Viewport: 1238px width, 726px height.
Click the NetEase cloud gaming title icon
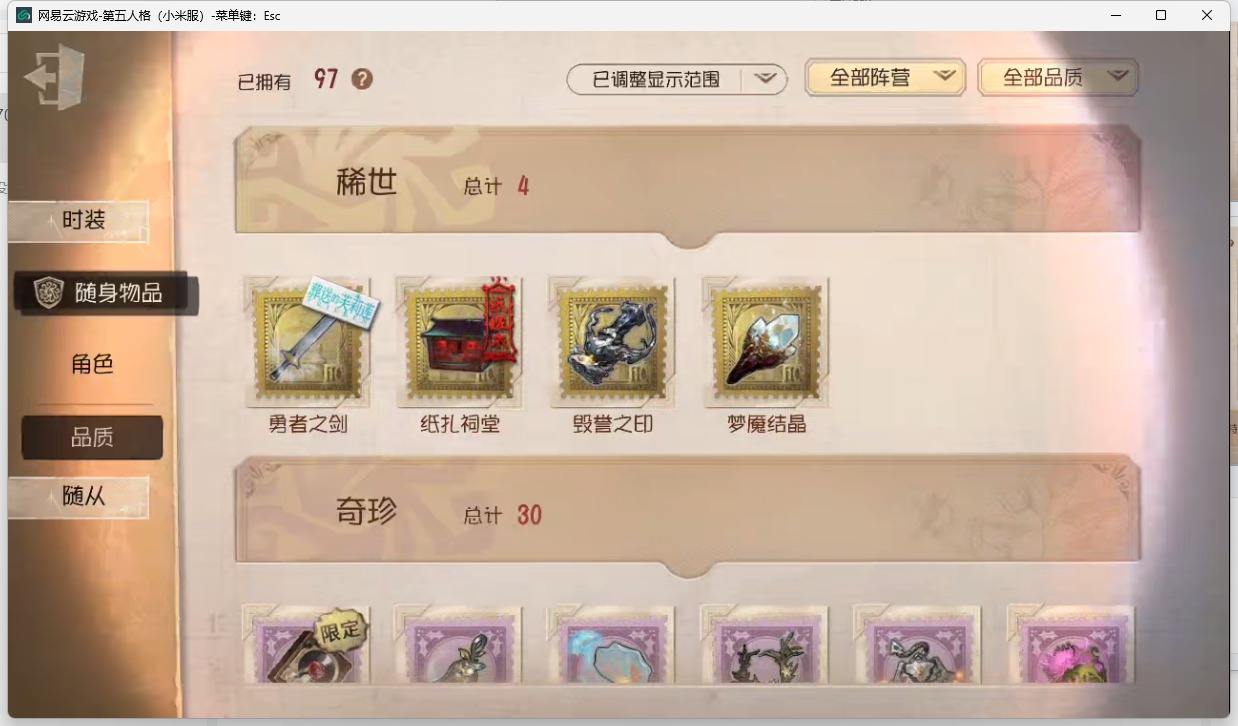click(23, 15)
